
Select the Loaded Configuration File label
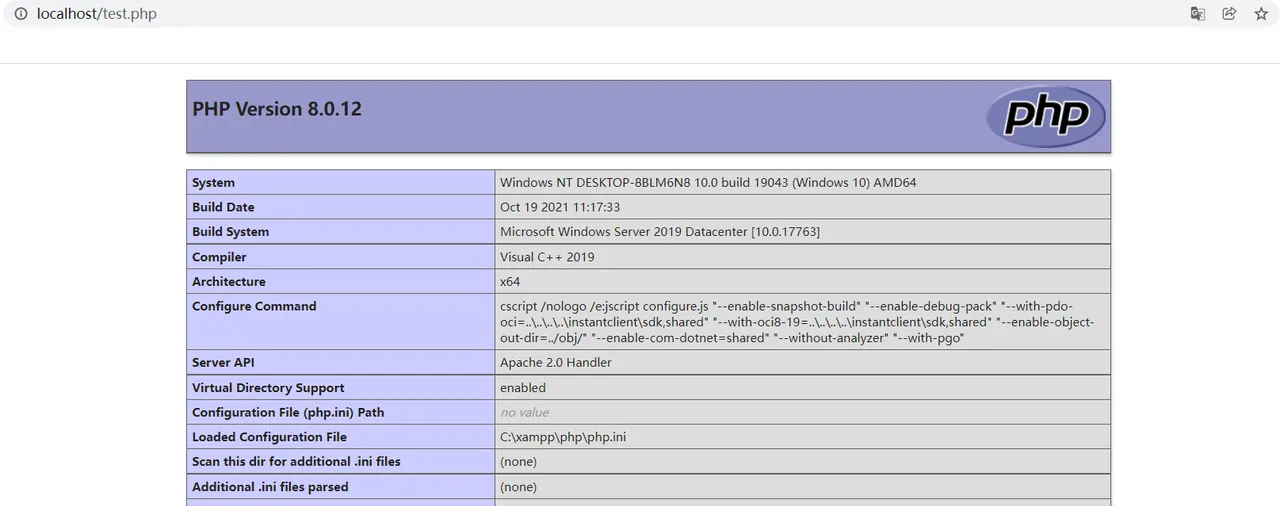(270, 437)
